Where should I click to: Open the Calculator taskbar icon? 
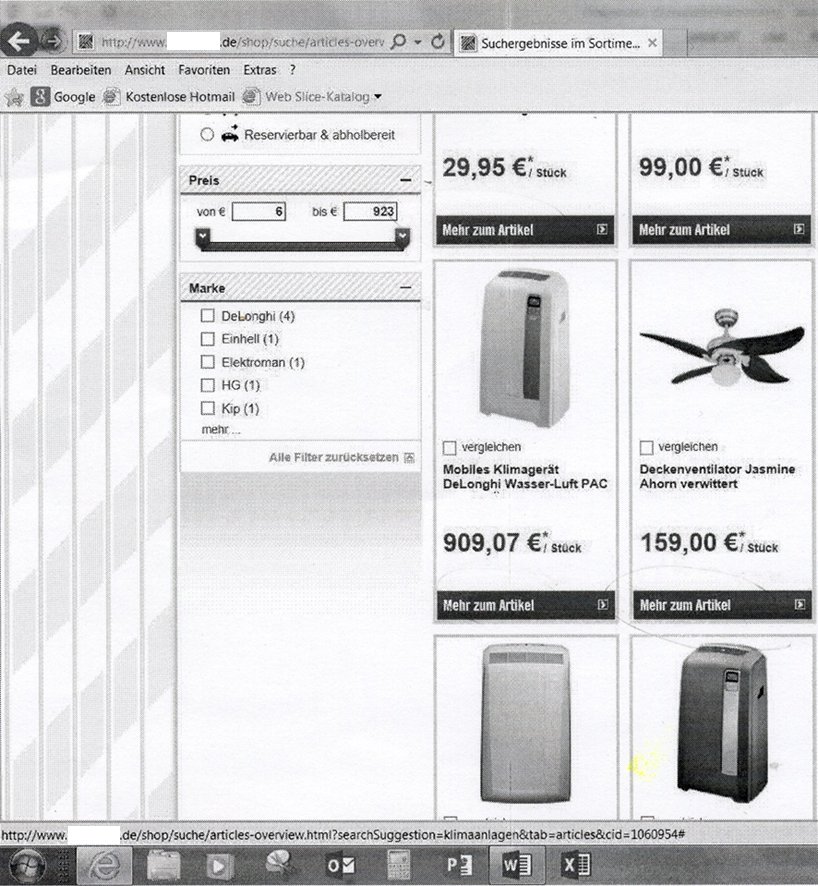coord(398,865)
